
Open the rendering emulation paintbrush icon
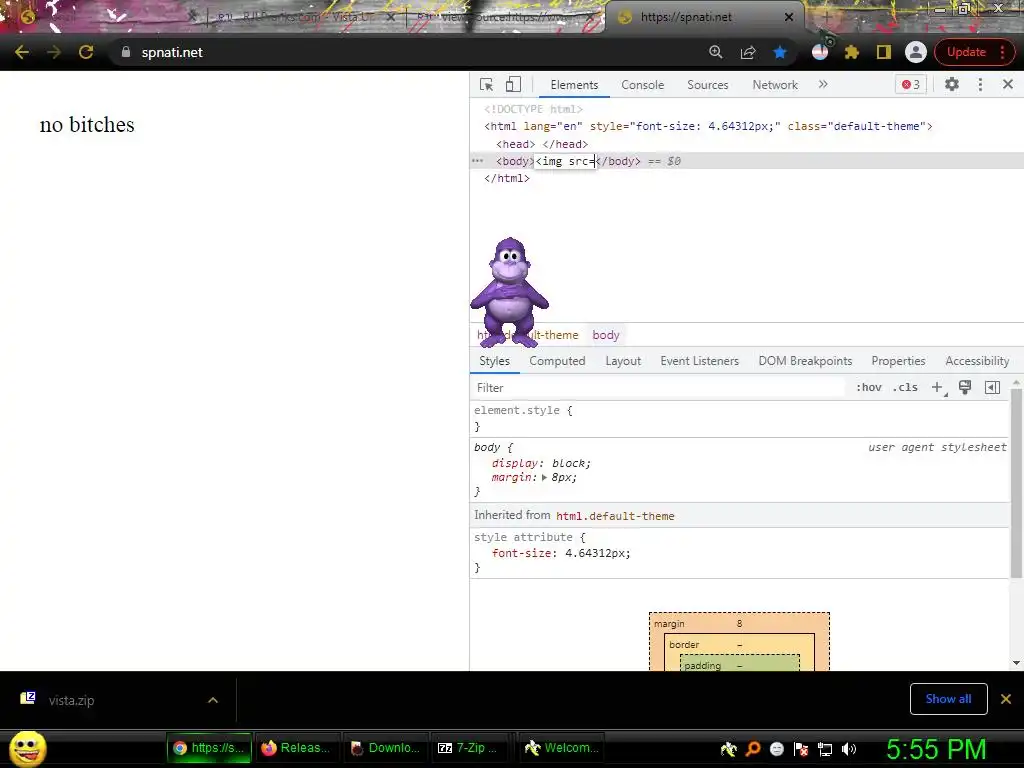[965, 387]
